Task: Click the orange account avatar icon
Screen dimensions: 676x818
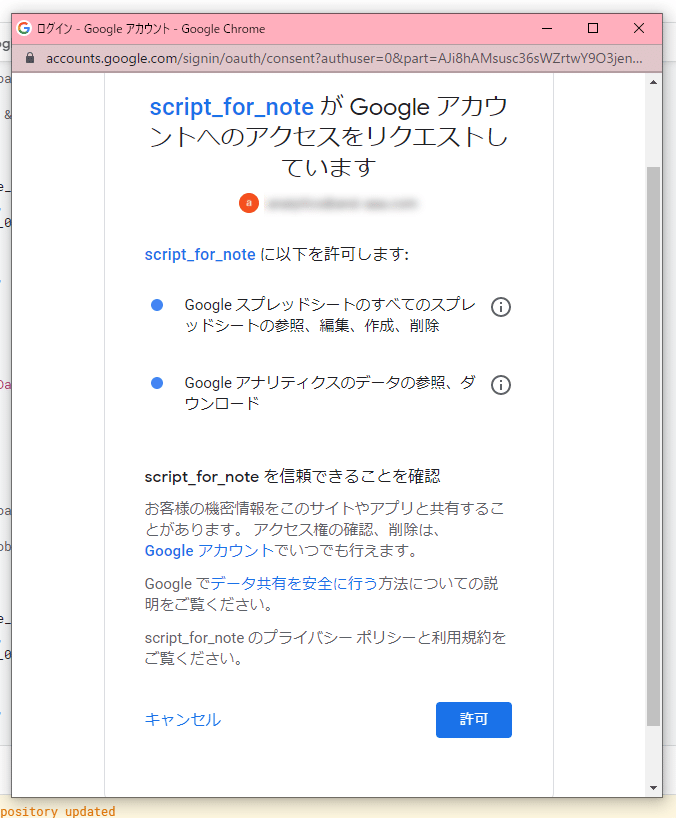Action: pyautogui.click(x=249, y=203)
